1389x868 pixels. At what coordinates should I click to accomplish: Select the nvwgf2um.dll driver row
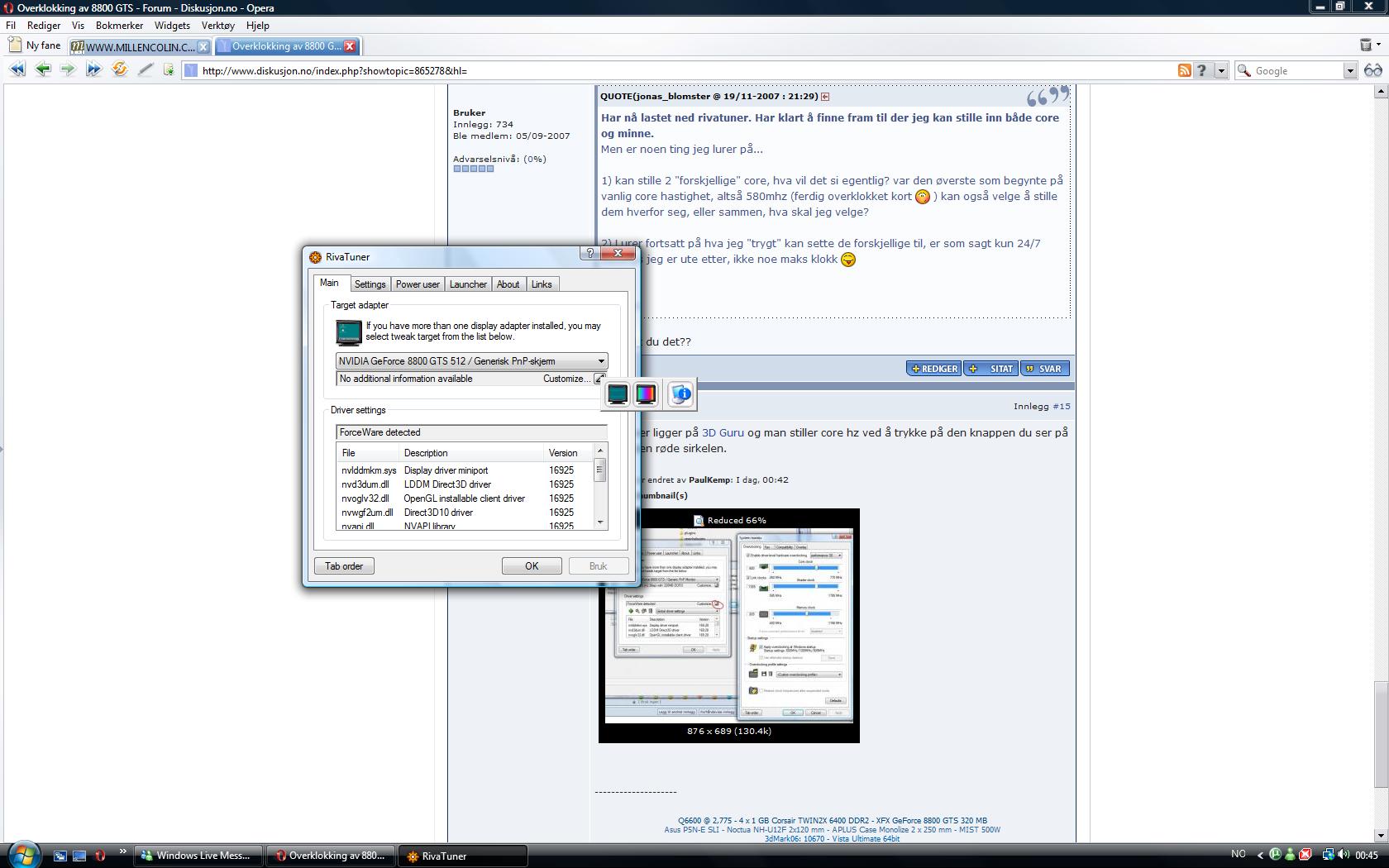(x=465, y=513)
